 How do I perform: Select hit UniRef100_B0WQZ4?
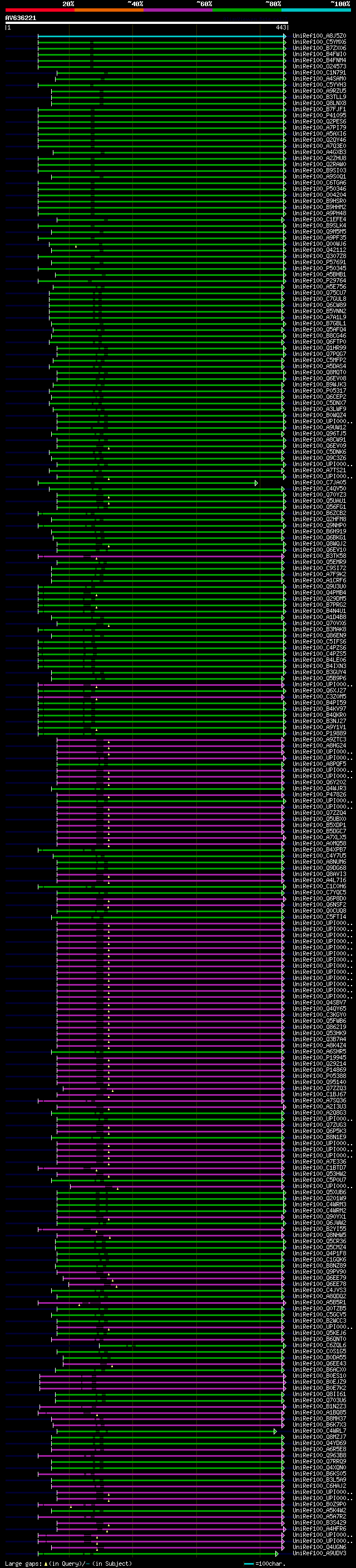(x=319, y=415)
